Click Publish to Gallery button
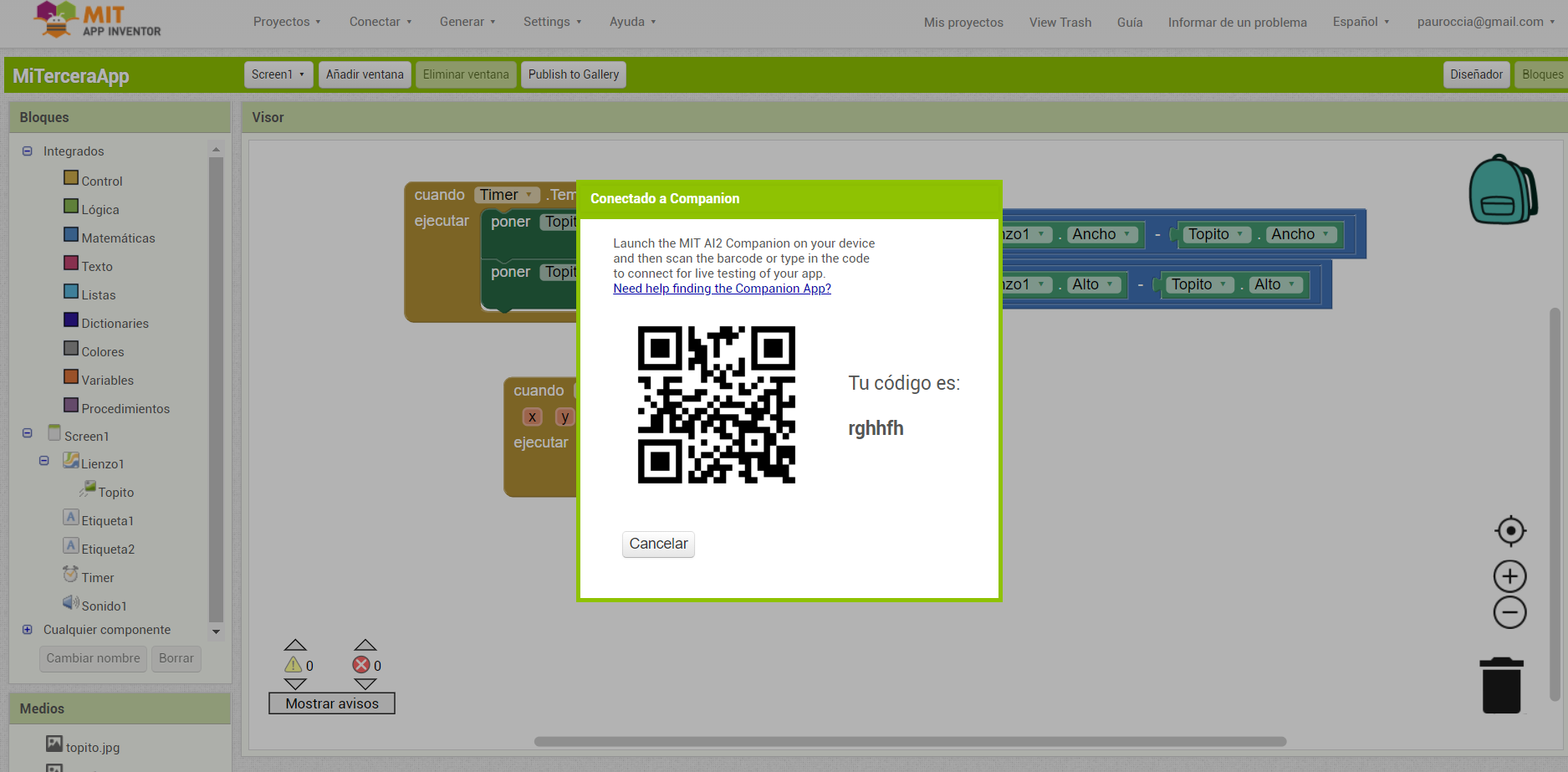 tap(574, 74)
